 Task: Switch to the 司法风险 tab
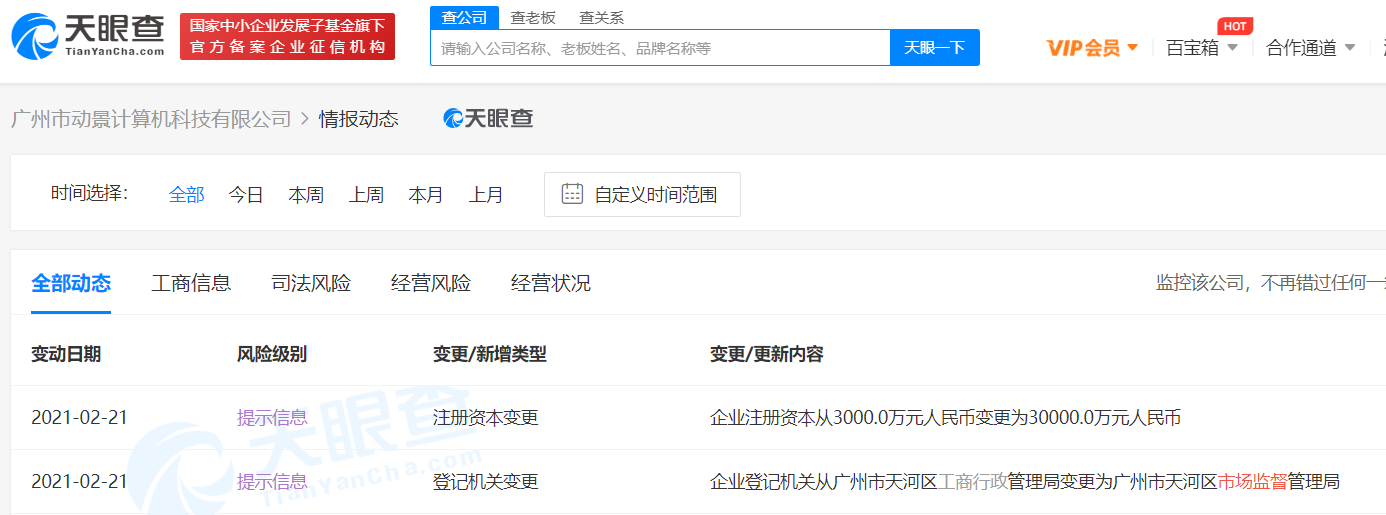pos(311,283)
